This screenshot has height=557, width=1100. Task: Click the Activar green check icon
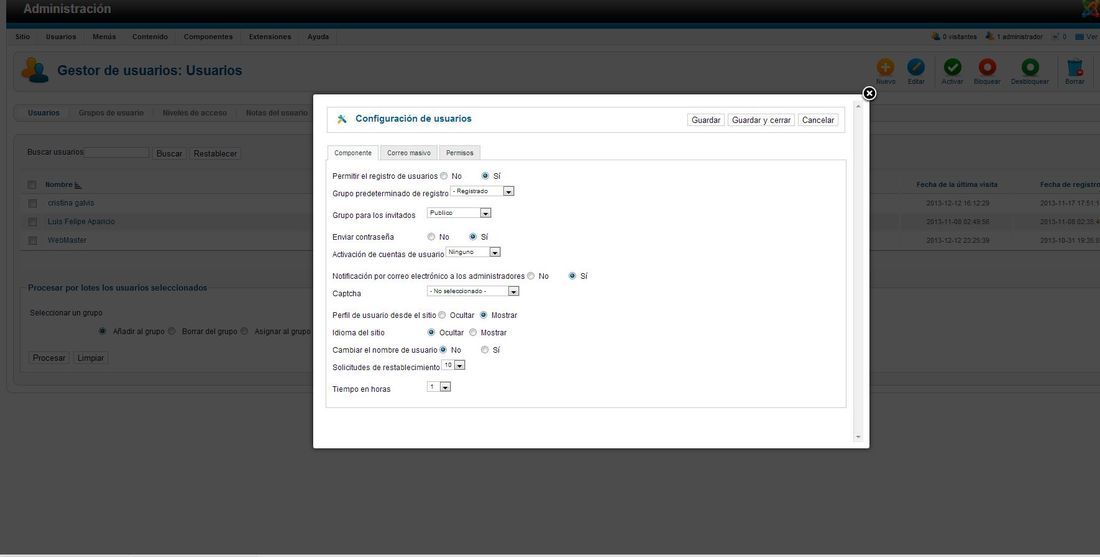point(952,67)
